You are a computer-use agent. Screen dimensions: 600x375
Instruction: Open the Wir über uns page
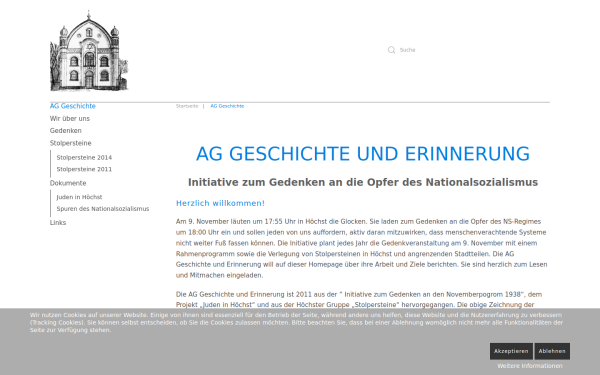coord(70,119)
